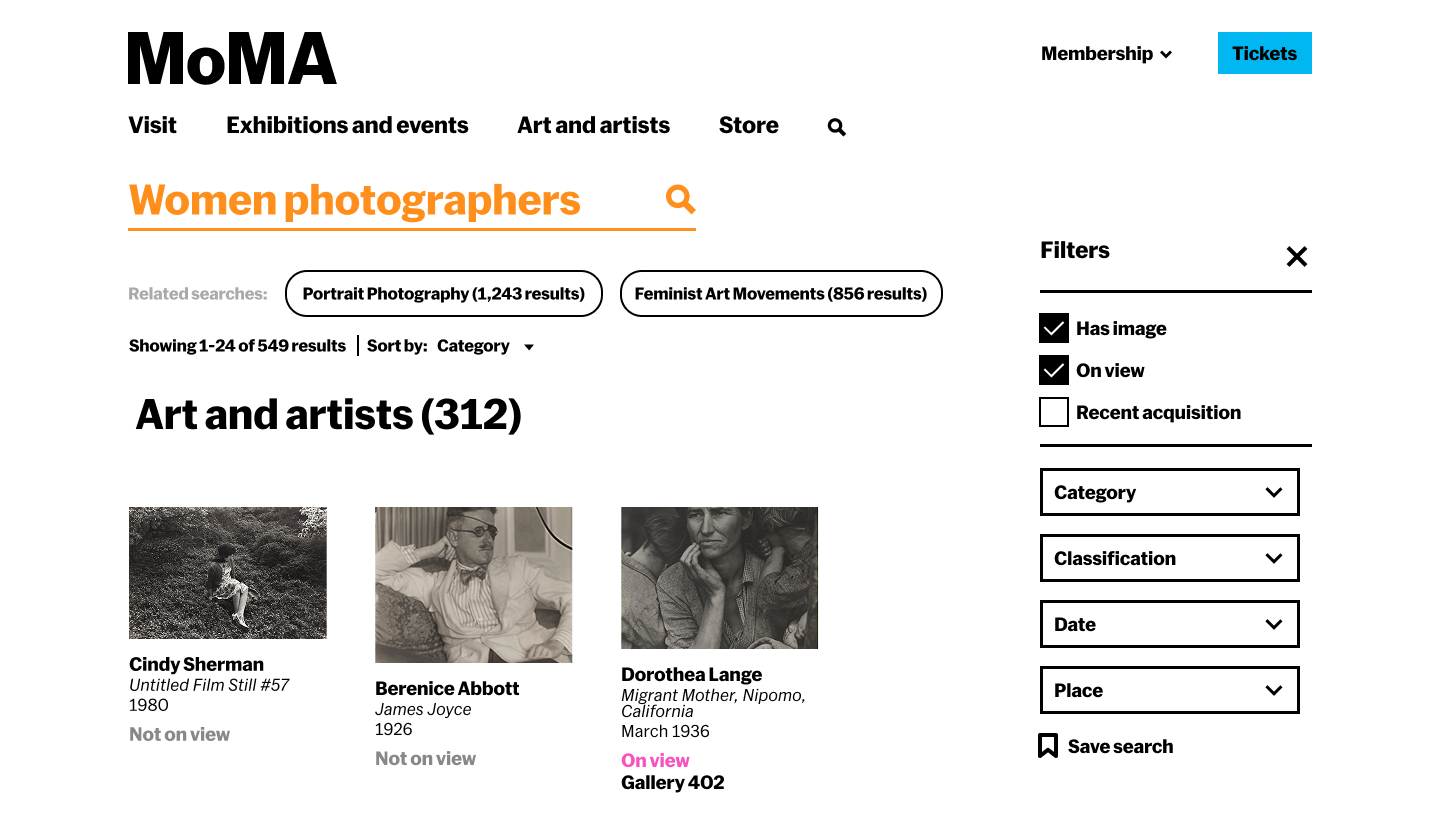Expand the Category filter dropdown

tap(1169, 492)
